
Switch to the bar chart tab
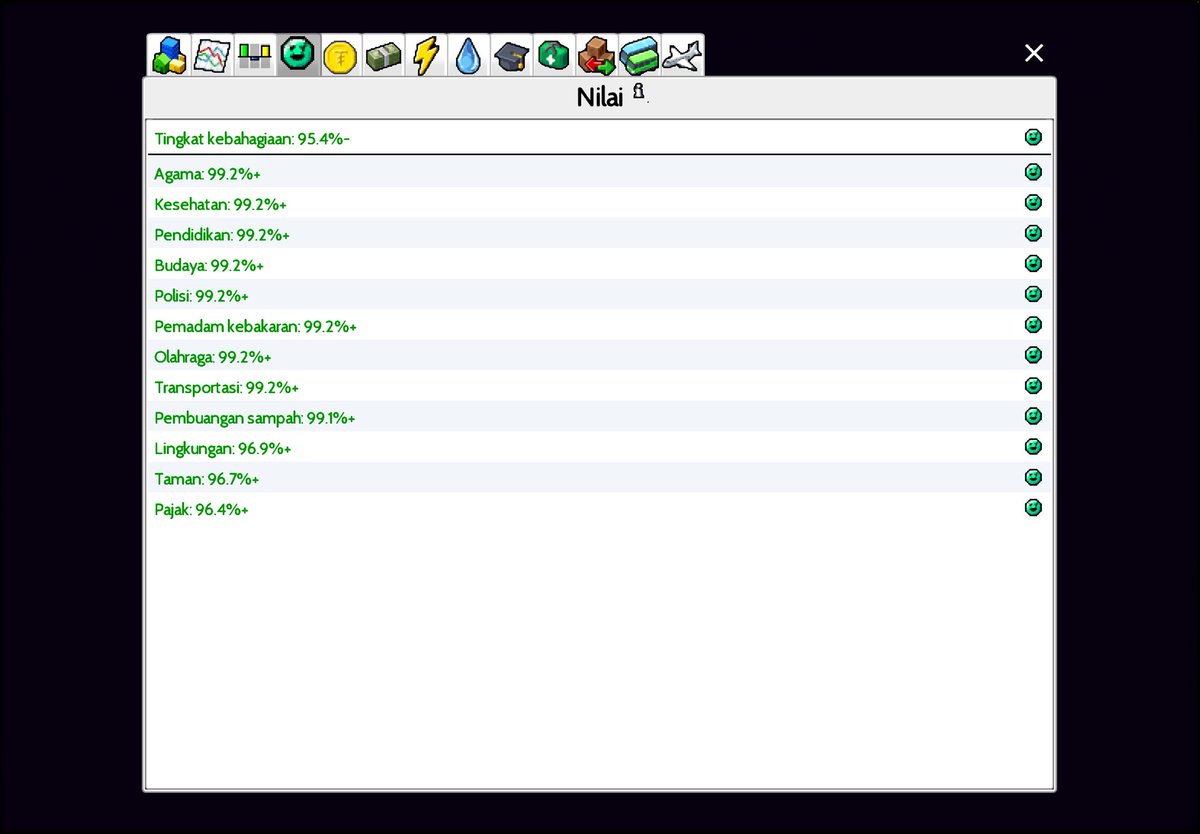coord(255,56)
